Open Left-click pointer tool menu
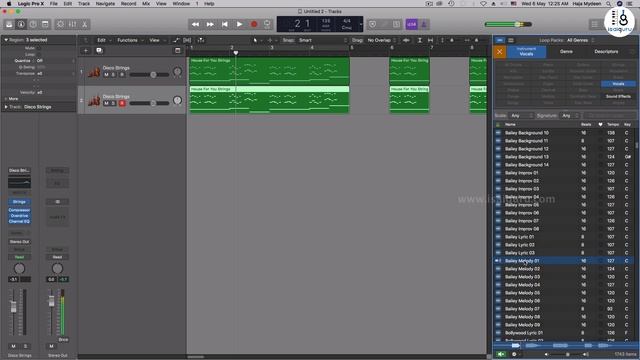 point(257,40)
